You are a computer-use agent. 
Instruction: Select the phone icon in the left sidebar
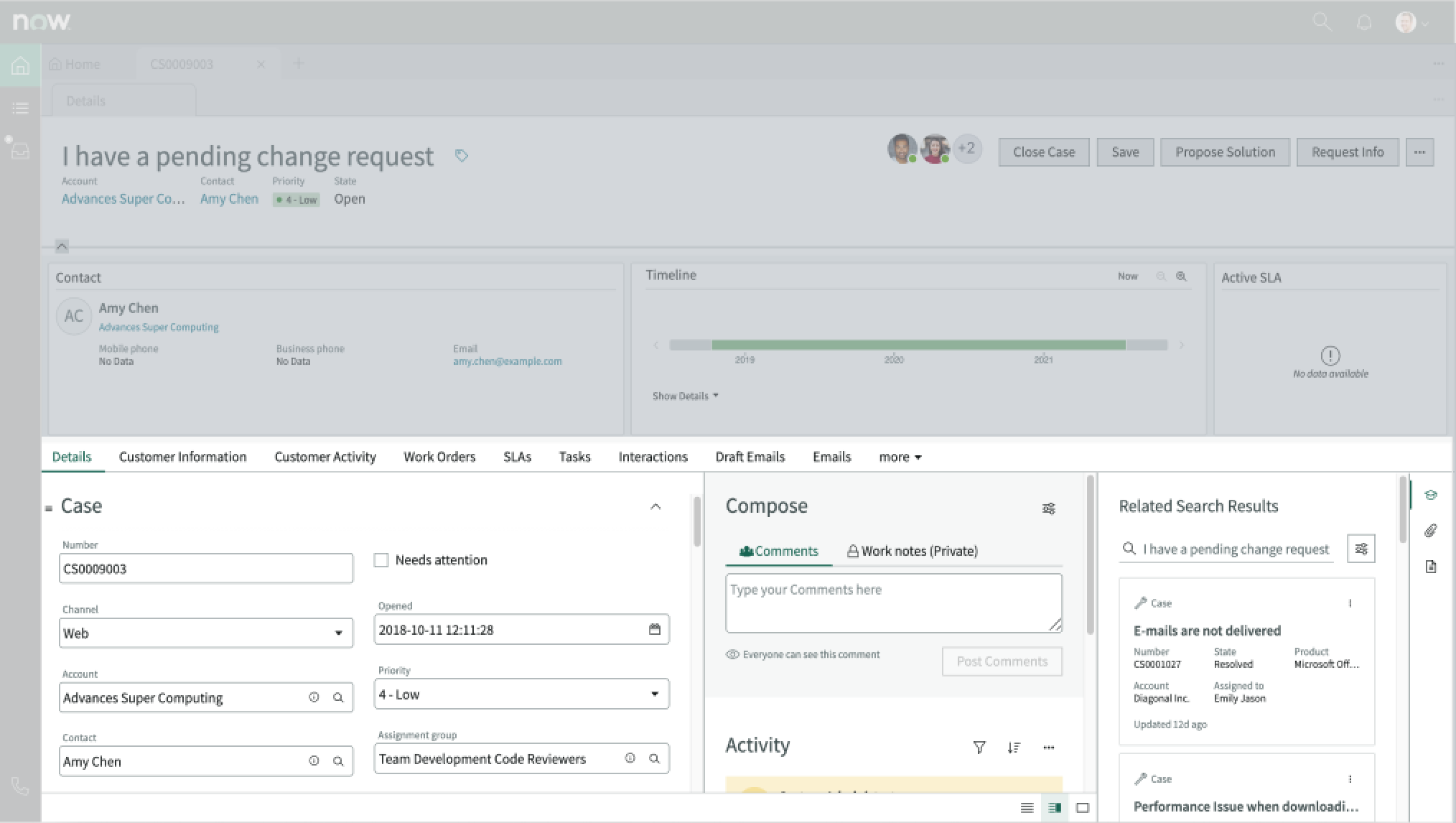click(x=19, y=786)
